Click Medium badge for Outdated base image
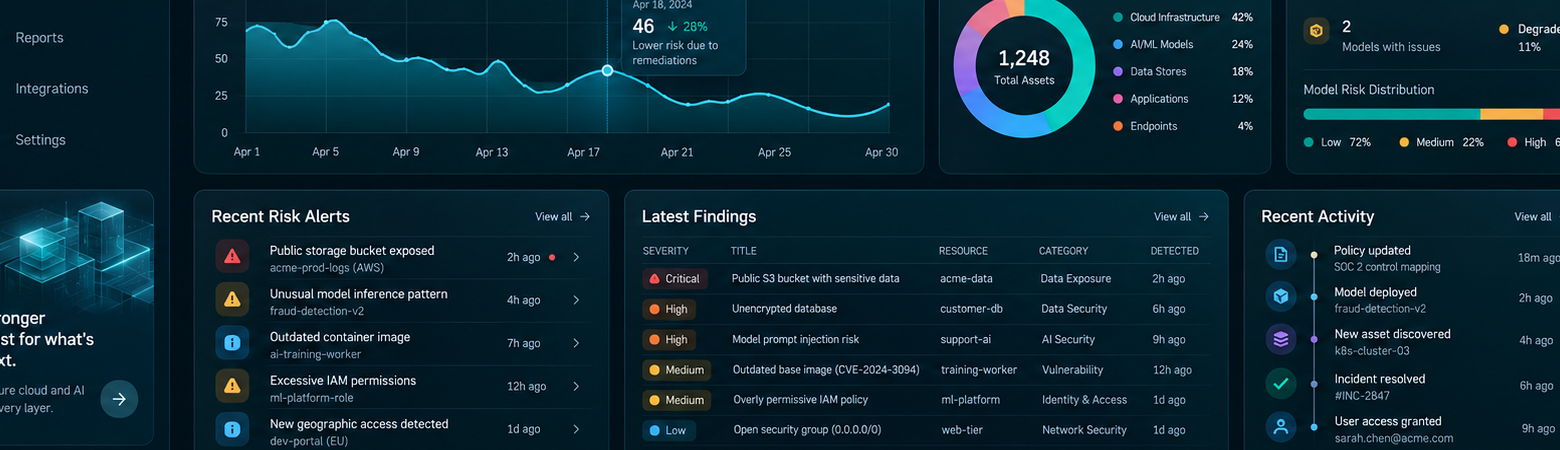The image size is (1560, 450). [x=676, y=370]
